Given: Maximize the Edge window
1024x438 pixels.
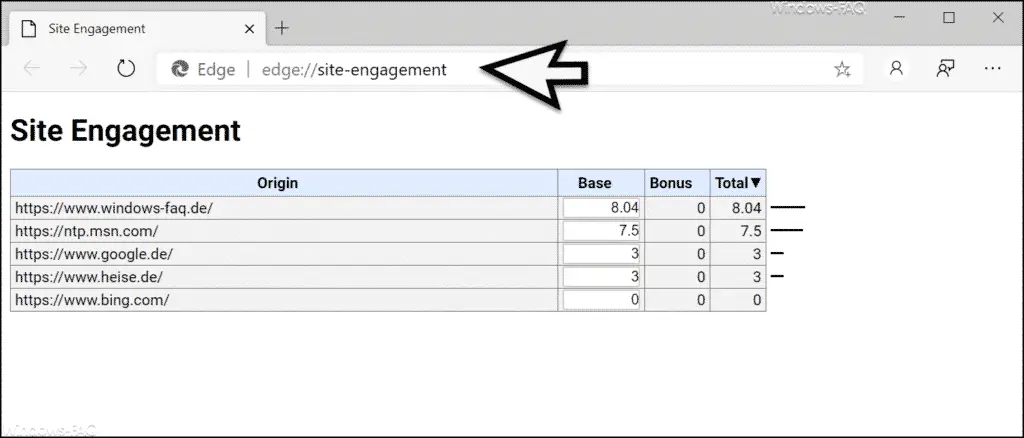Looking at the screenshot, I should point(949,18).
